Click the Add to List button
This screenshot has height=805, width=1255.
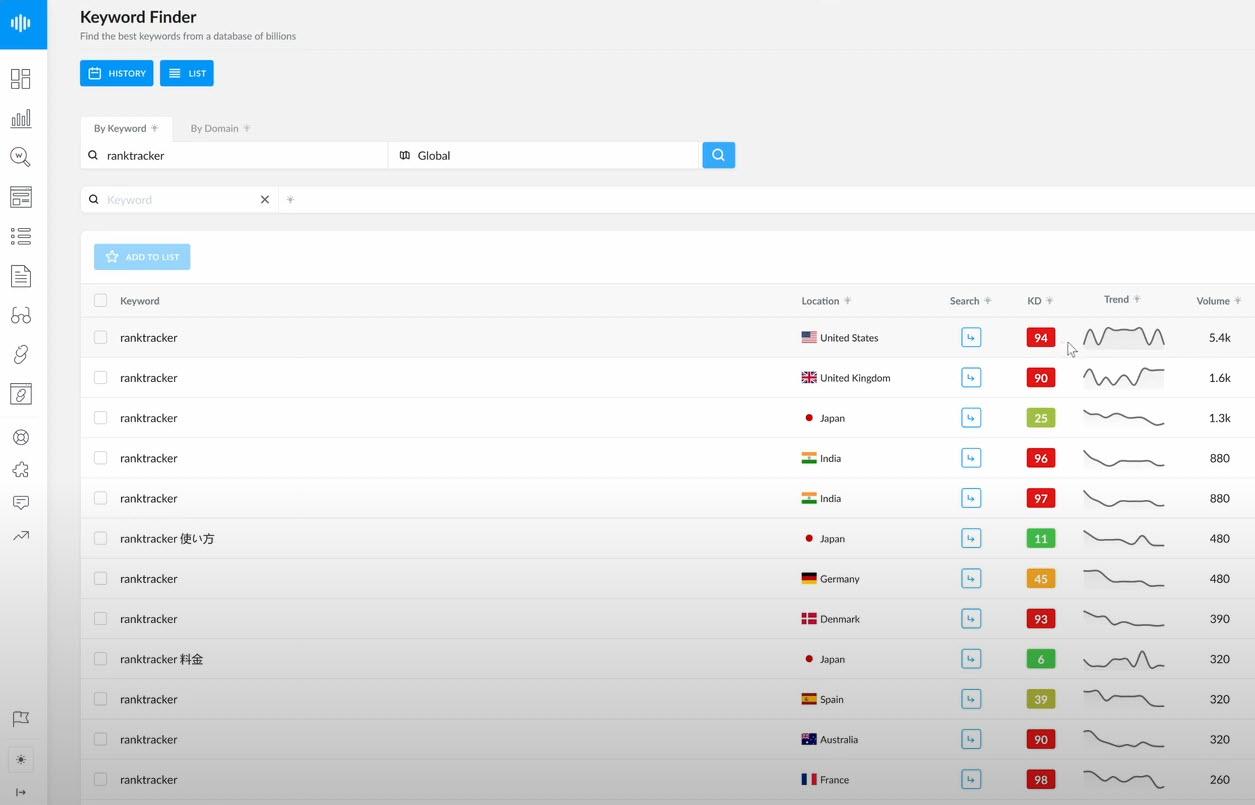pyautogui.click(x=142, y=257)
